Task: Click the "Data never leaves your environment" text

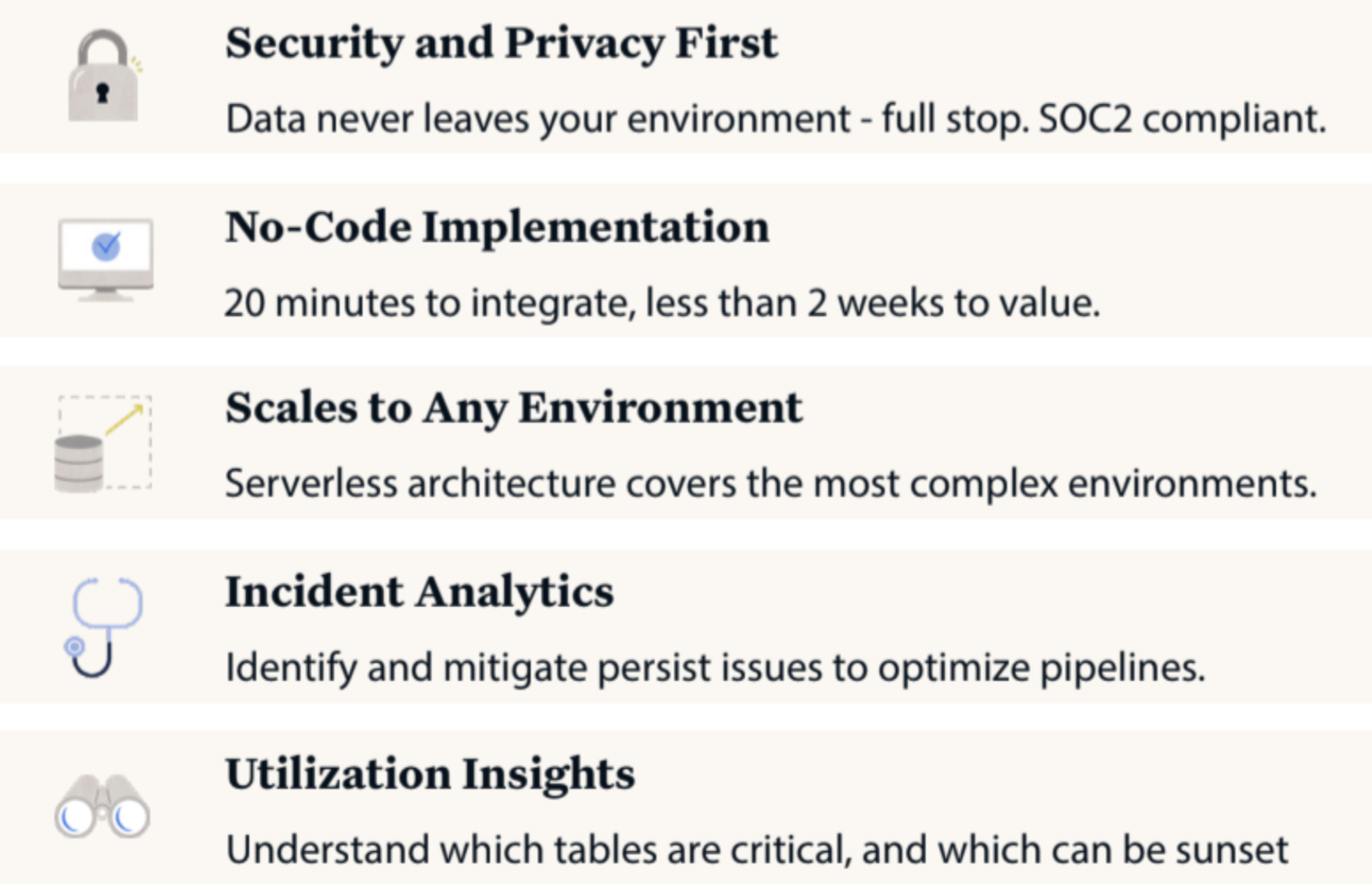Action: (539, 119)
